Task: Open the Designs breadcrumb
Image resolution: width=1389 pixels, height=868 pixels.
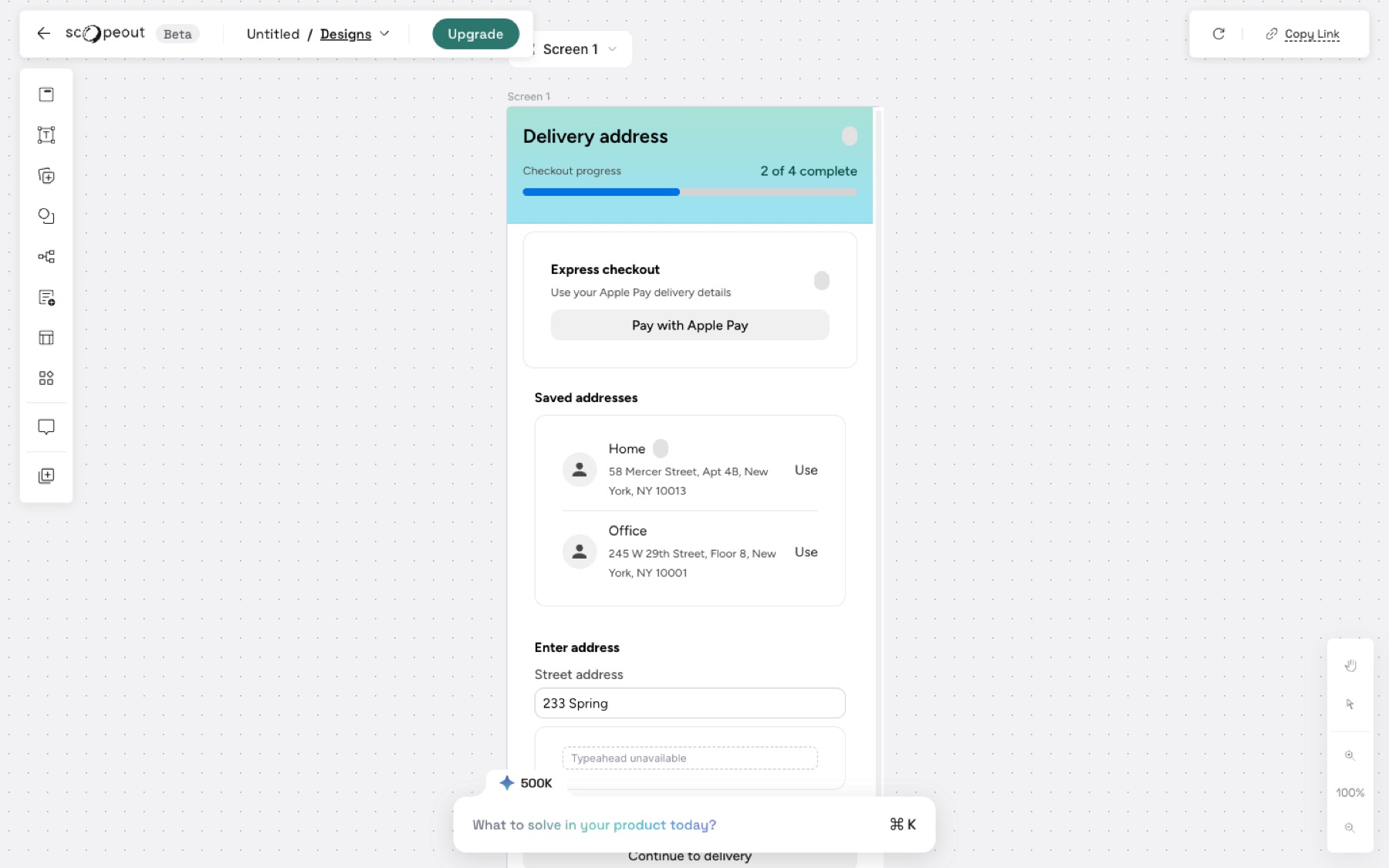Action: tap(346, 34)
